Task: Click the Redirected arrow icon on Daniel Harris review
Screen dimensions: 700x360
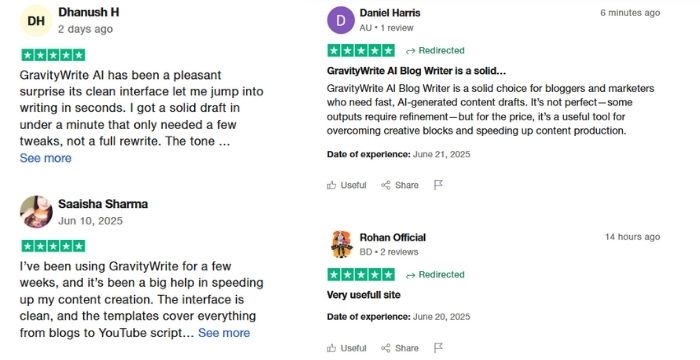Action: pyautogui.click(x=410, y=51)
